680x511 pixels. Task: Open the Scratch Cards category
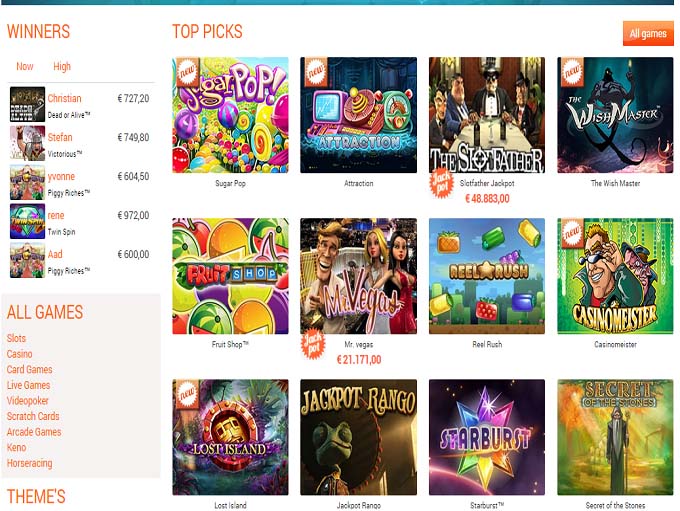tap(33, 416)
